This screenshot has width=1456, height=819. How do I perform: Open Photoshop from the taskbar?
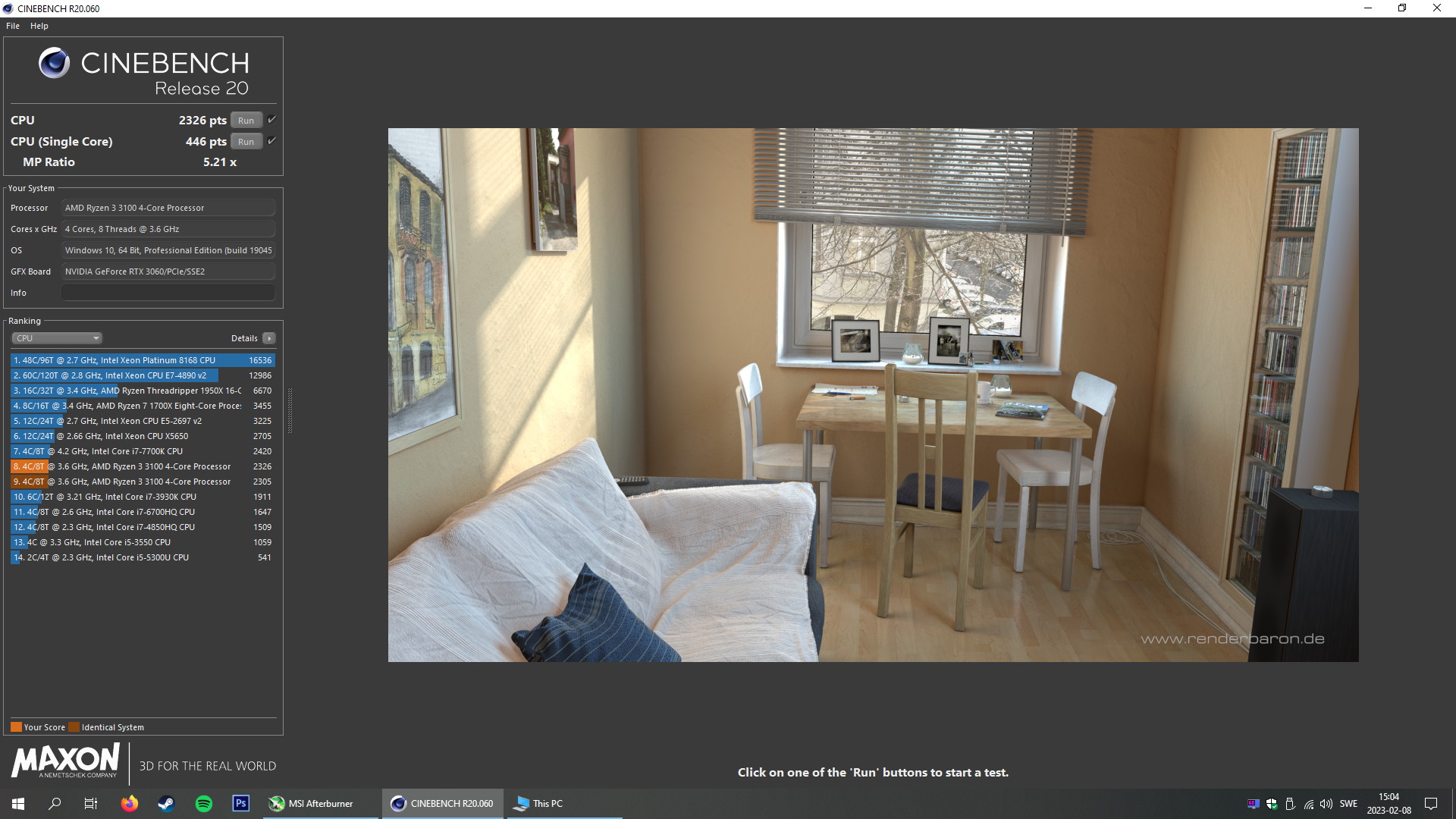(240, 803)
